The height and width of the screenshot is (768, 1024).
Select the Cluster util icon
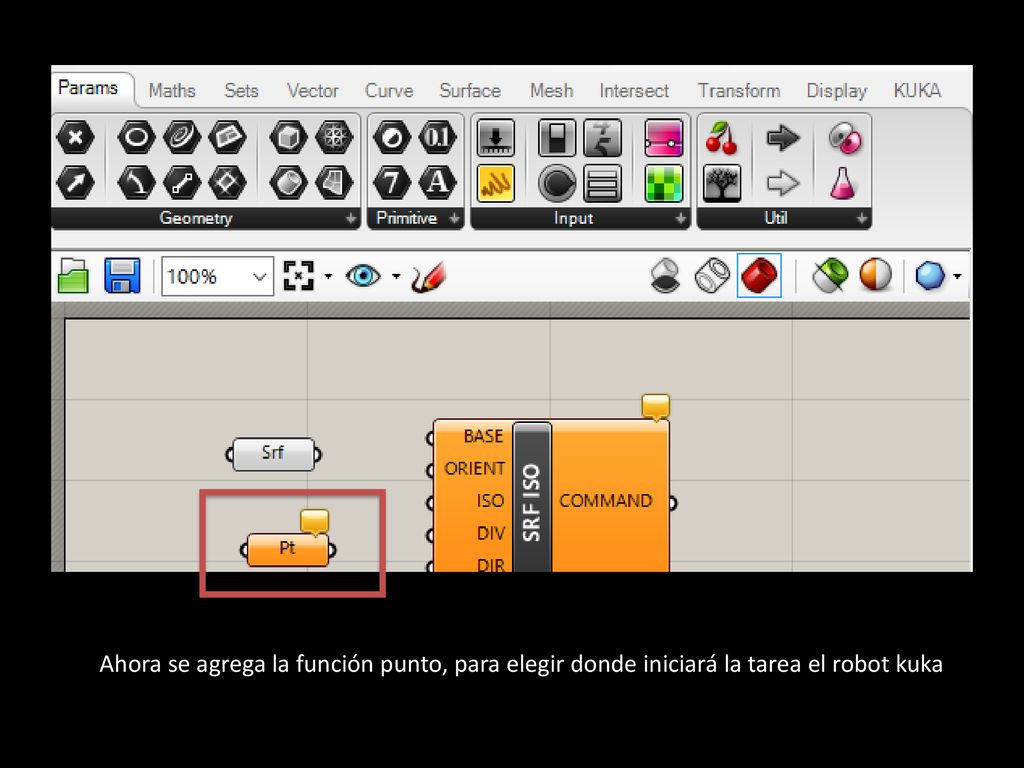point(844,138)
